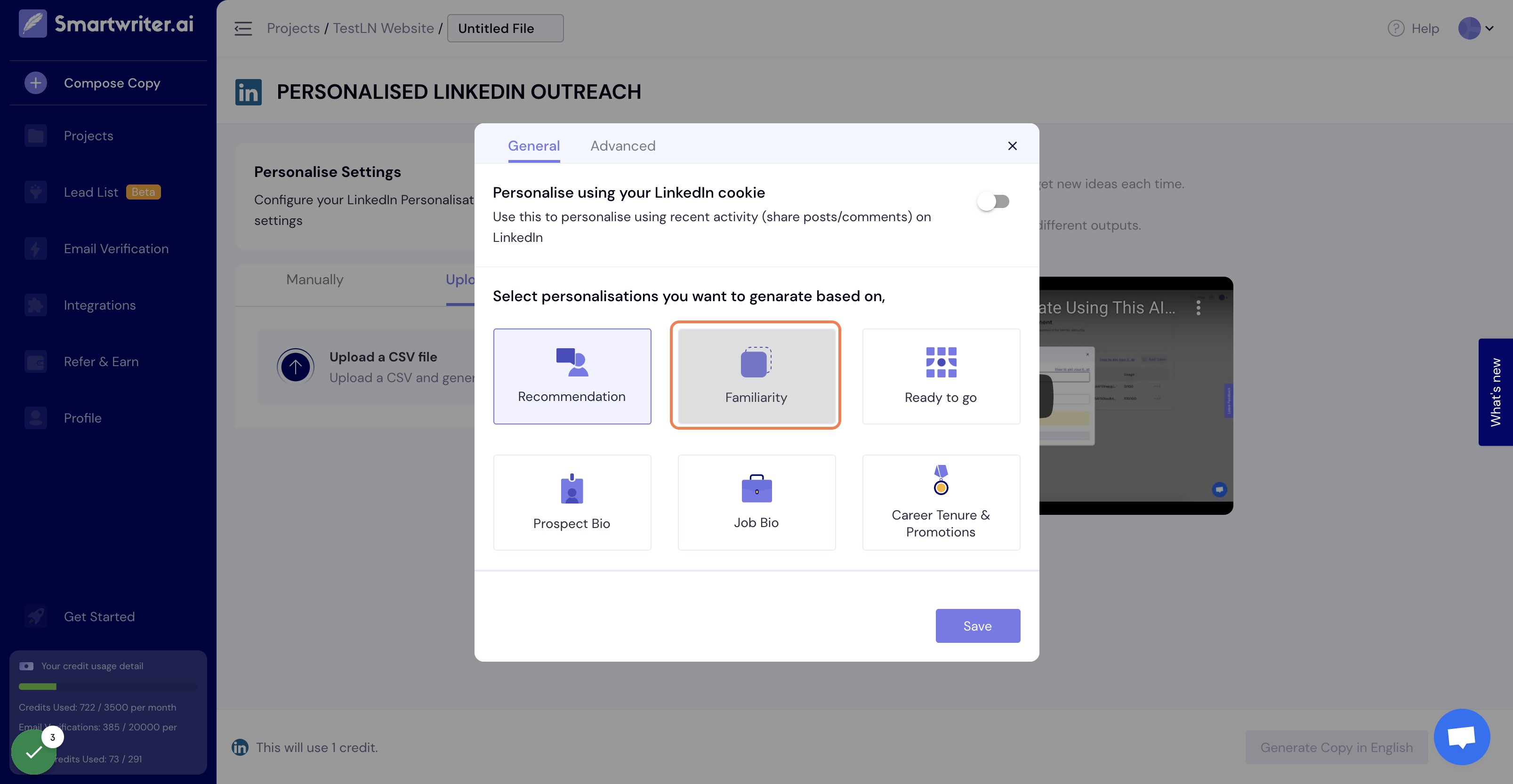Click the credit usage card icon

26,666
